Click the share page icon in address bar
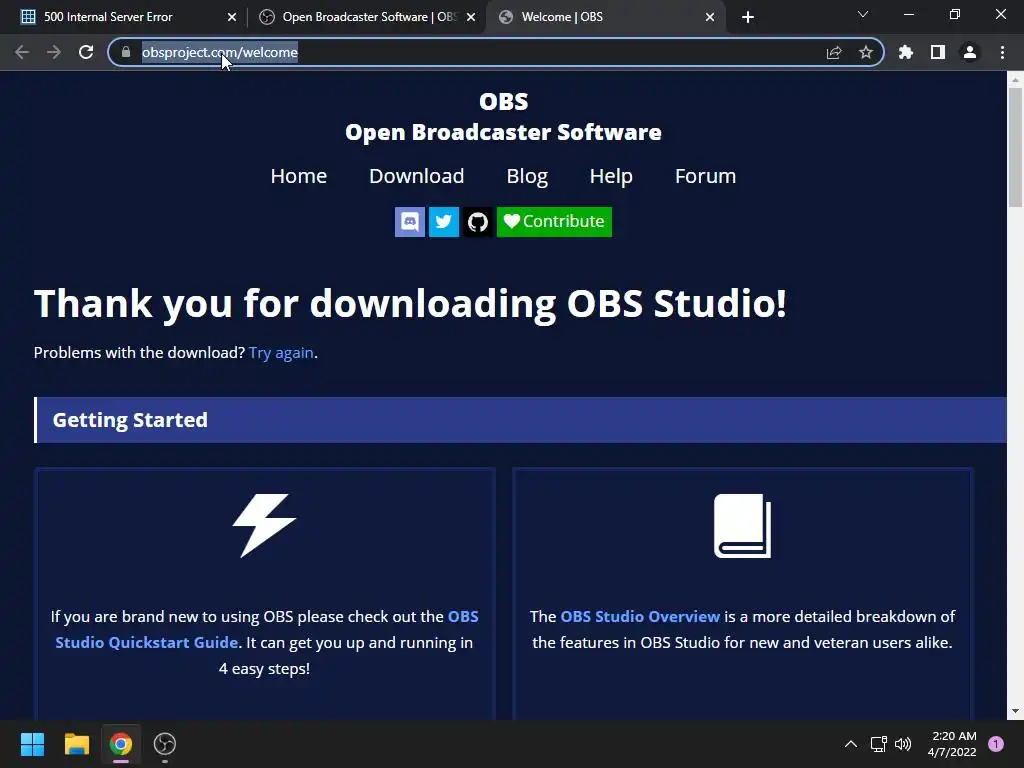Image resolution: width=1024 pixels, height=768 pixels. coord(834,52)
